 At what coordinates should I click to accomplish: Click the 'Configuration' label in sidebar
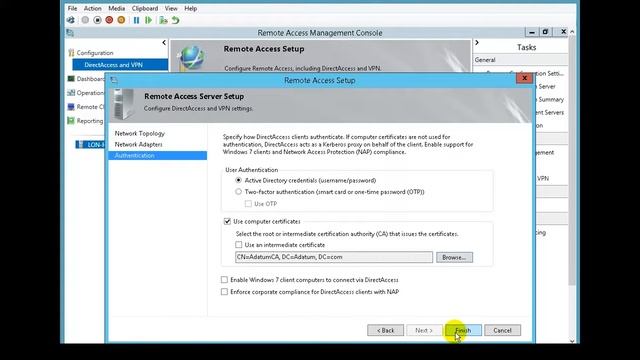coord(95,53)
